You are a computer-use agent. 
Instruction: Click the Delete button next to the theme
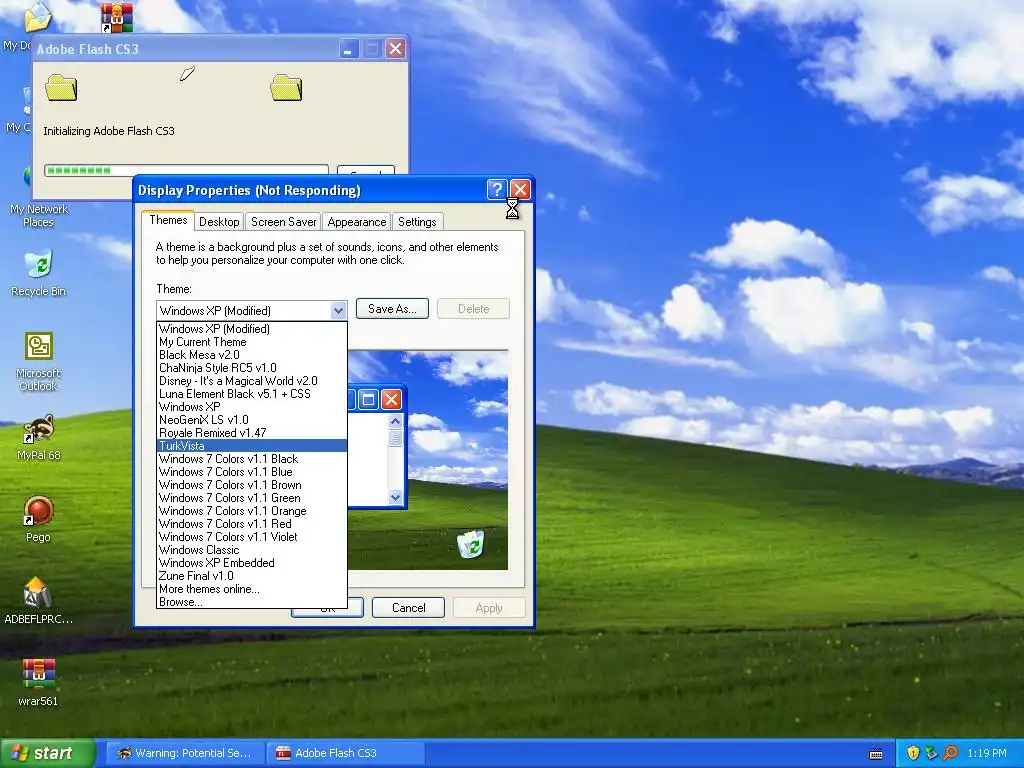(473, 309)
